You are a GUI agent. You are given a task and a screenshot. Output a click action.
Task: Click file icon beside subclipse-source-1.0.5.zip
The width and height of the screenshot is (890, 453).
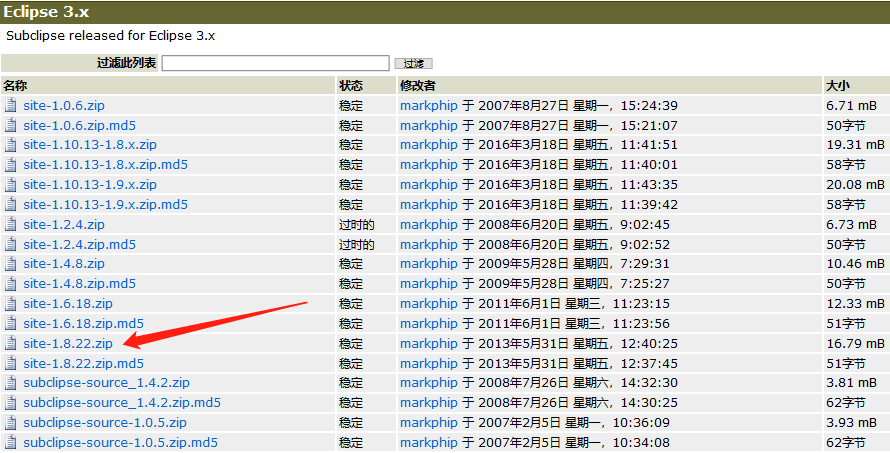[x=11, y=422]
